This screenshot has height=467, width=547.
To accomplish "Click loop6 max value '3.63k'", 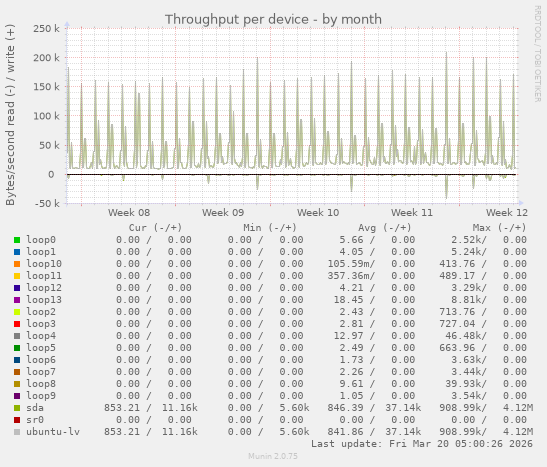I will 466,360.
